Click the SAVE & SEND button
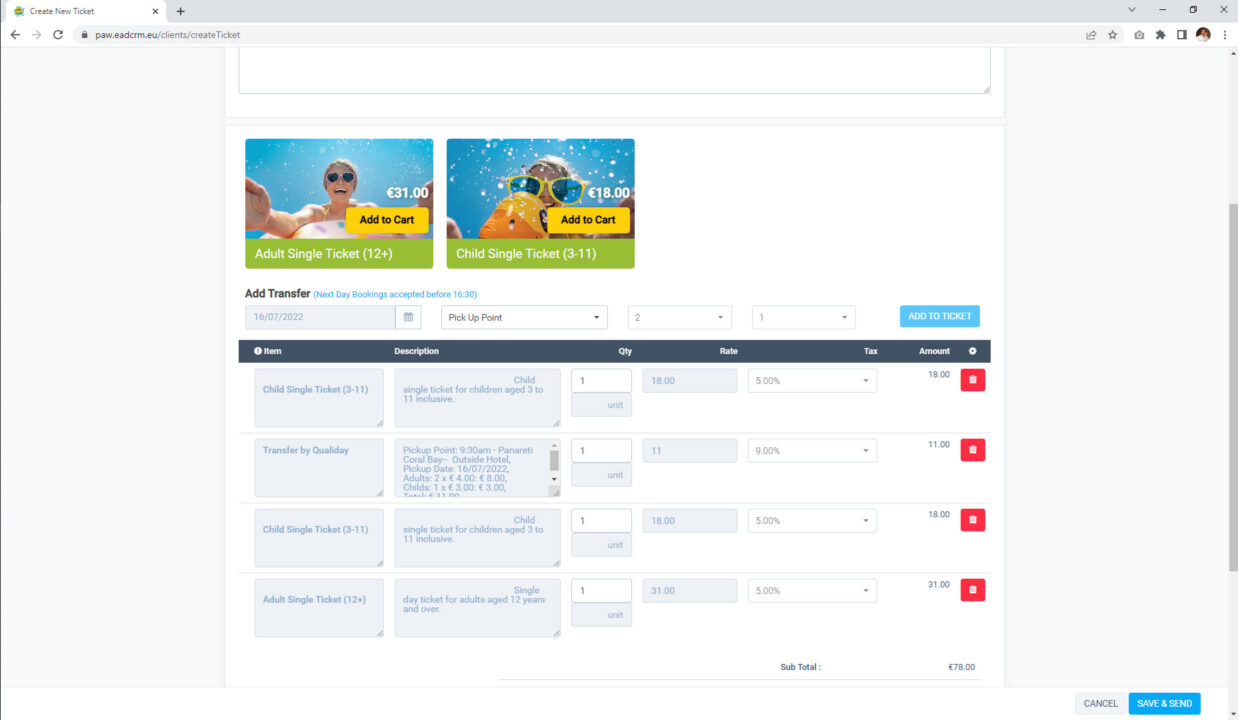1238x720 pixels. pyautogui.click(x=1164, y=703)
